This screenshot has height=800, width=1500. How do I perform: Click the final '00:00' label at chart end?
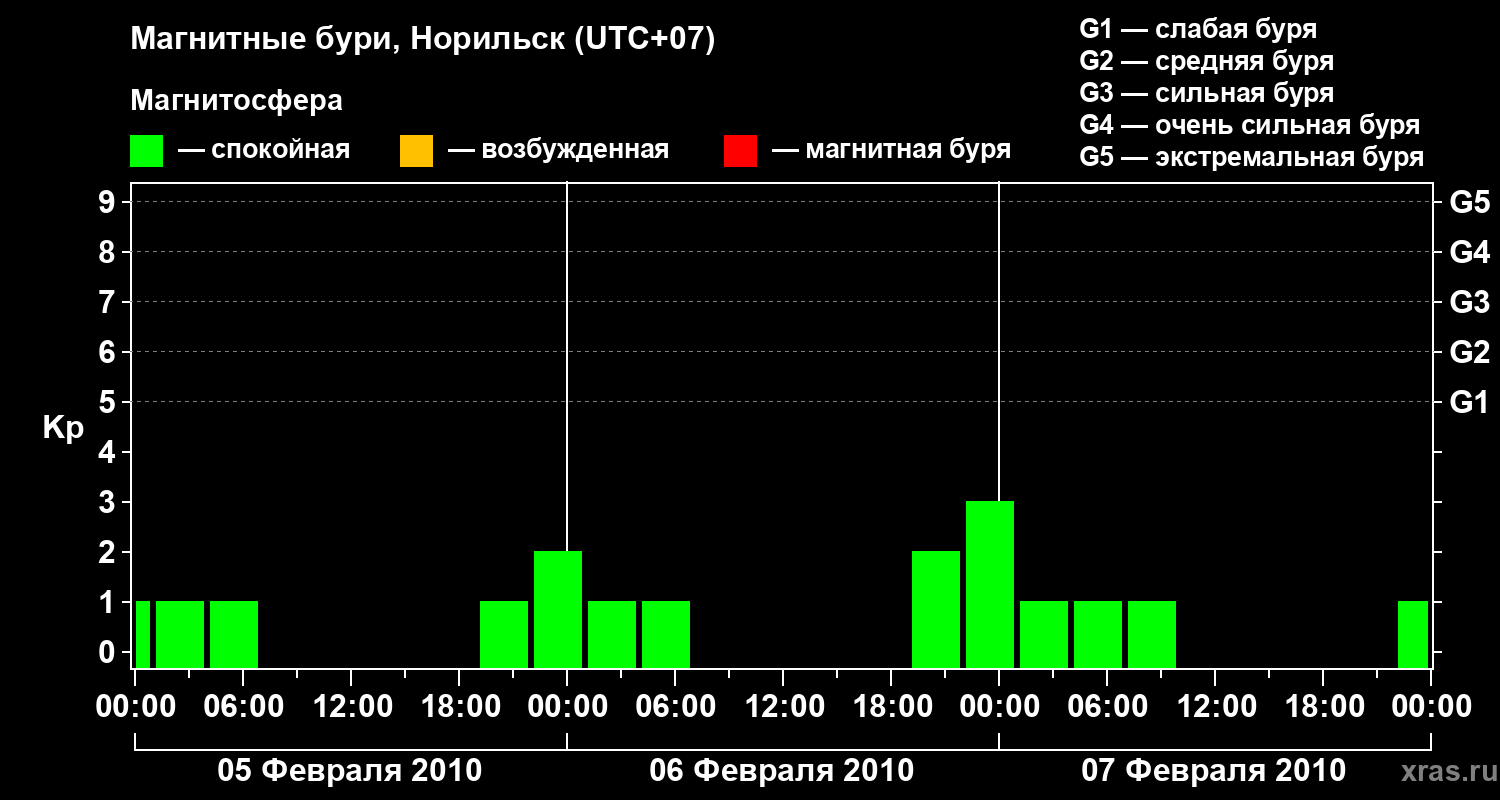click(1431, 707)
